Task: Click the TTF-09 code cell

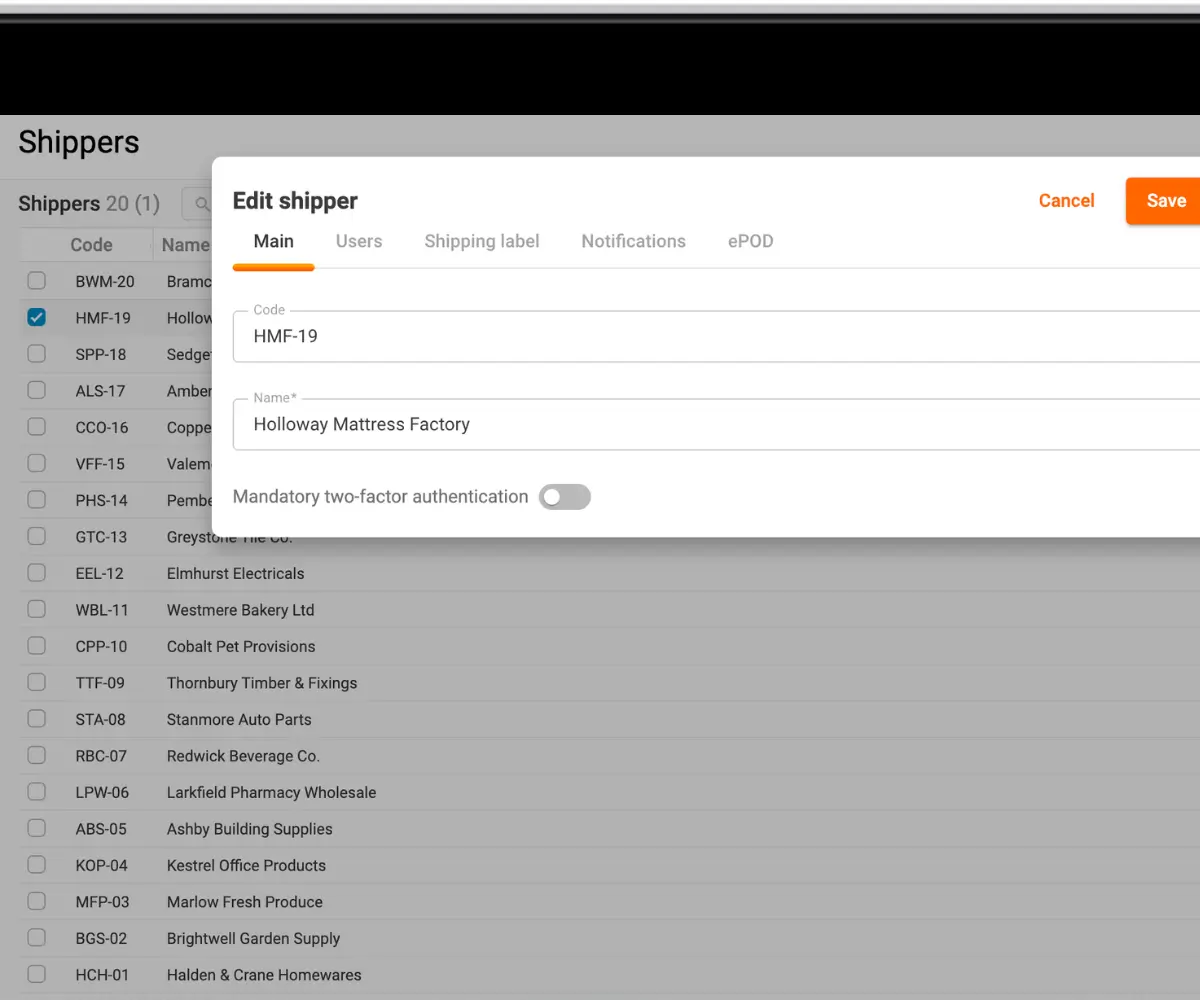Action: pos(100,683)
